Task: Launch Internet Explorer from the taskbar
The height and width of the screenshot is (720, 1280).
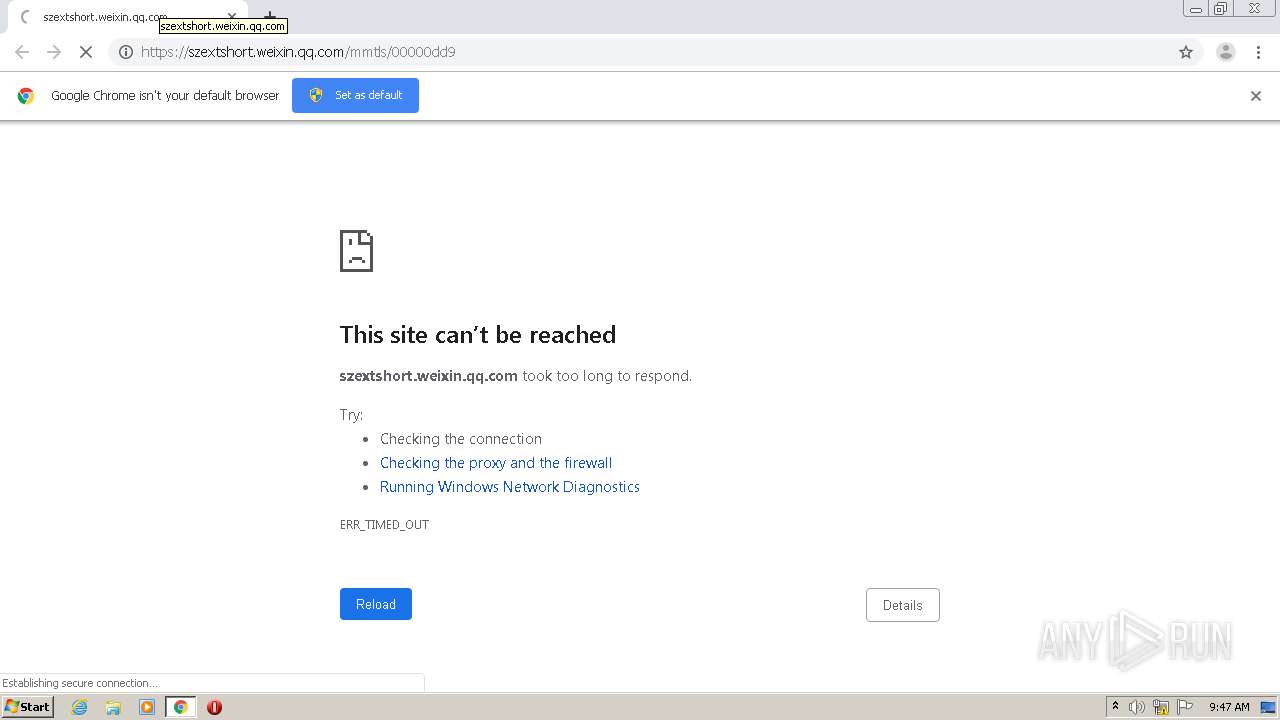Action: click(79, 707)
